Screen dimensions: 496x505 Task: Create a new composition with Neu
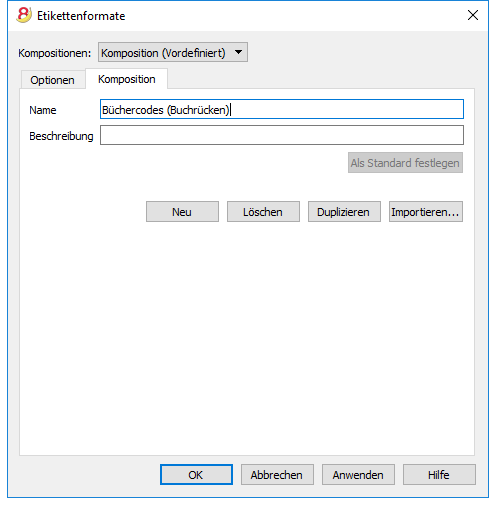[x=182, y=212]
